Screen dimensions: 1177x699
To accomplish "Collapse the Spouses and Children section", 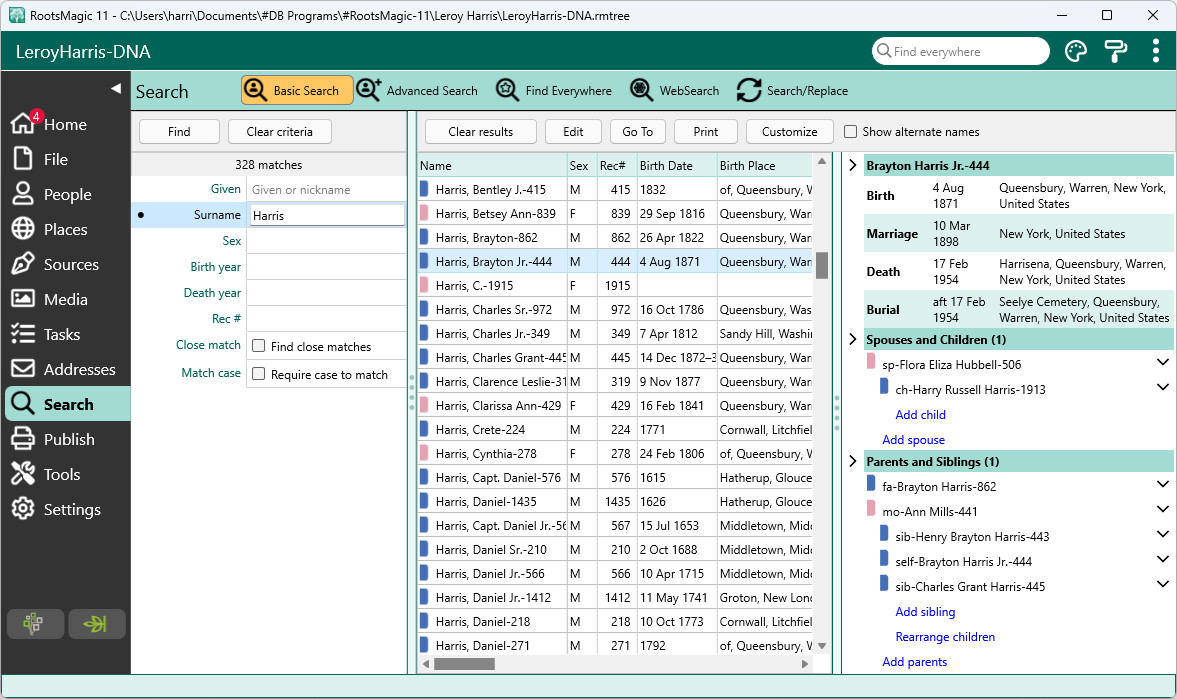I will 853,340.
